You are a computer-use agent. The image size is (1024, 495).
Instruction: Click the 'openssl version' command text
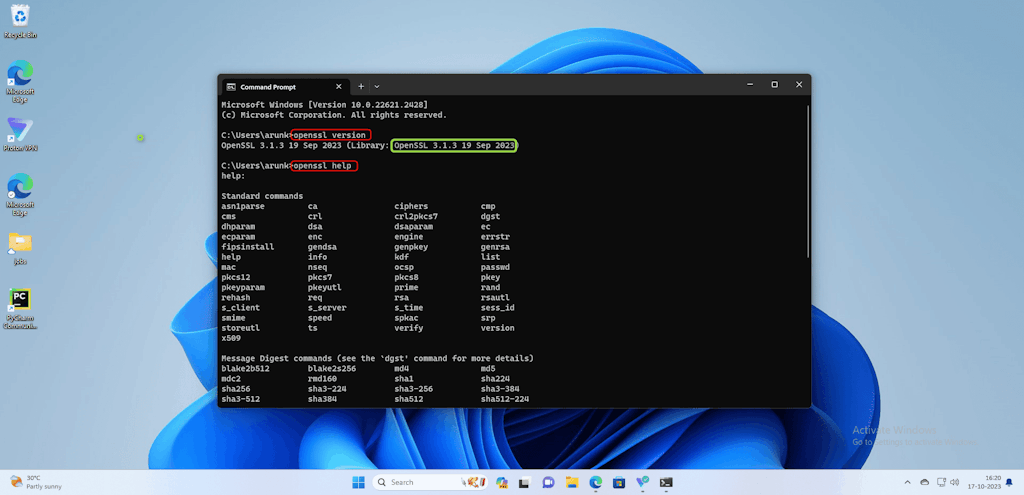click(x=330, y=135)
